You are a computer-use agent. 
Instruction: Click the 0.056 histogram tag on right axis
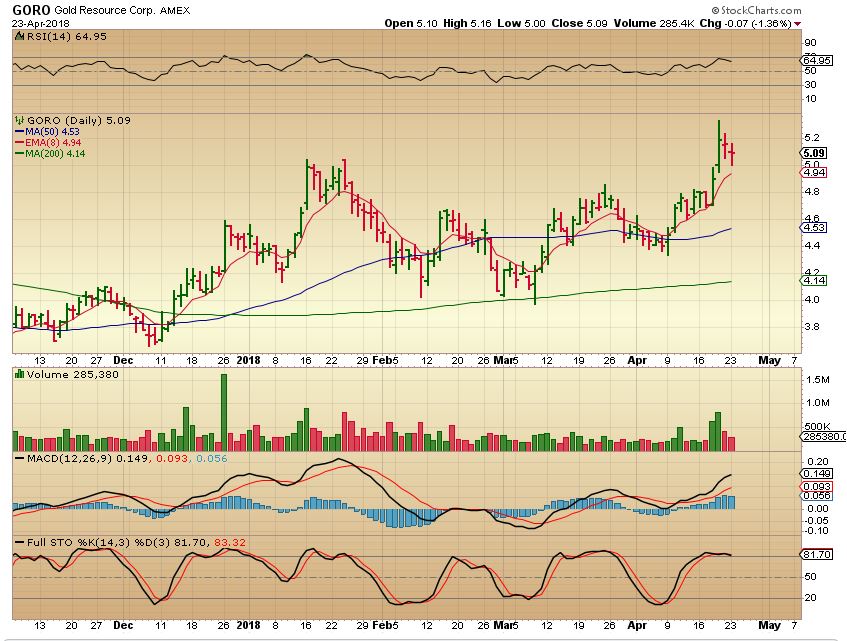816,495
